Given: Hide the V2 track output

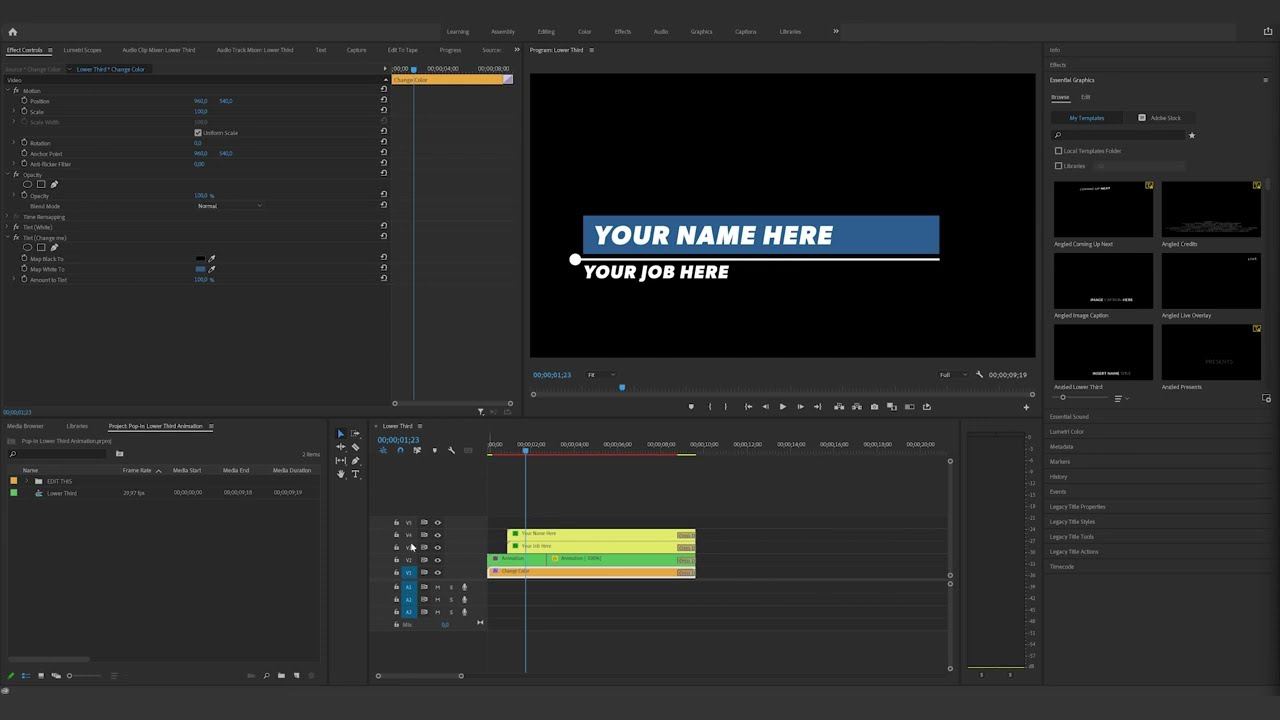Looking at the screenshot, I should tap(437, 560).
